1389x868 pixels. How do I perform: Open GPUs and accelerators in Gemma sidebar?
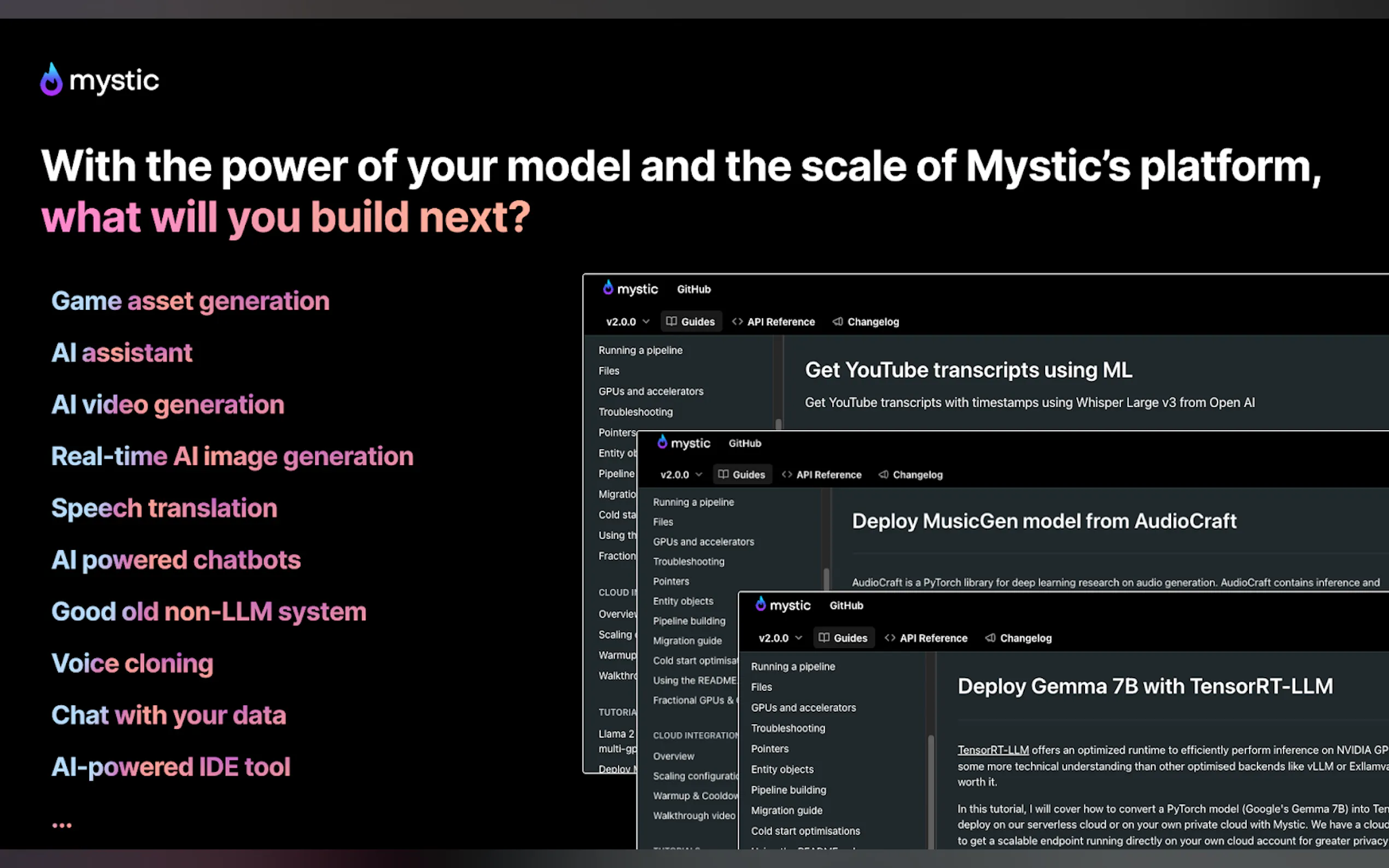[803, 707]
